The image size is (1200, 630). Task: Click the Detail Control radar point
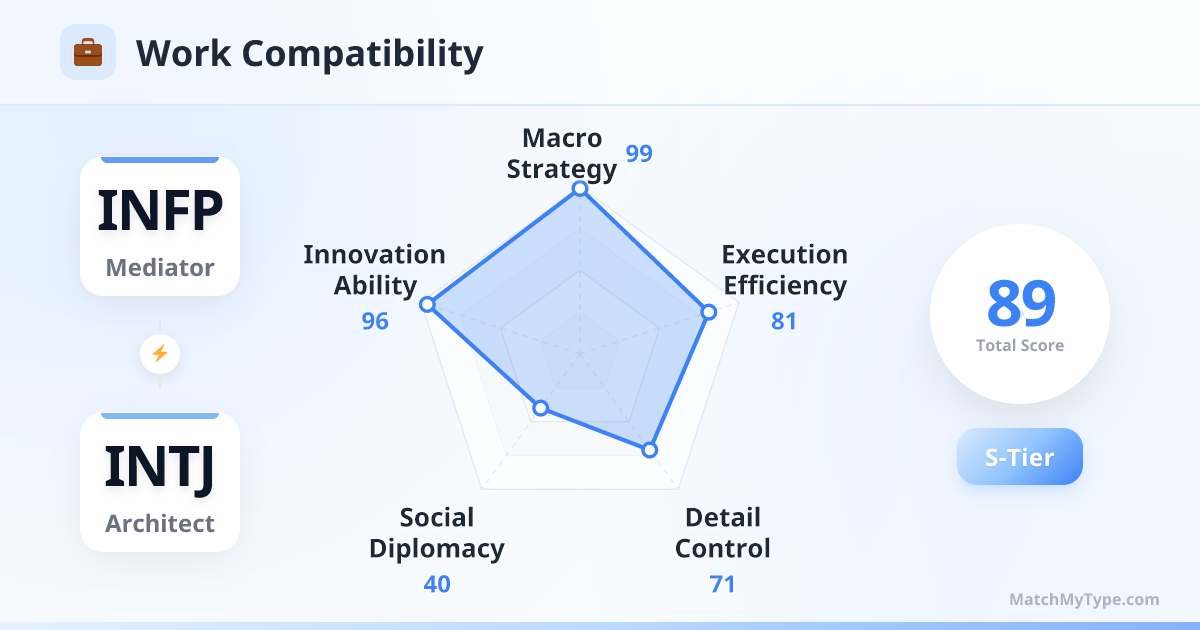coord(649,450)
